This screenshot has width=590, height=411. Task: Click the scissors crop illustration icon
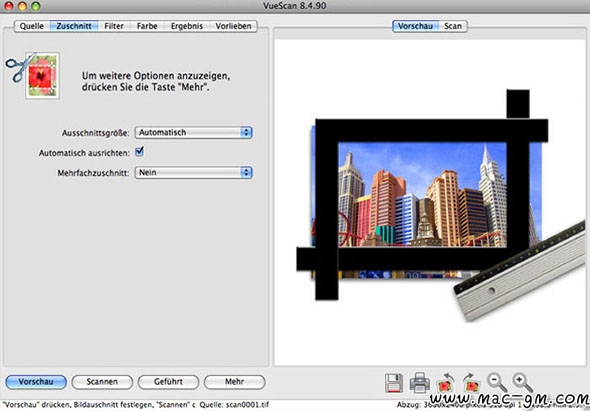click(x=33, y=76)
